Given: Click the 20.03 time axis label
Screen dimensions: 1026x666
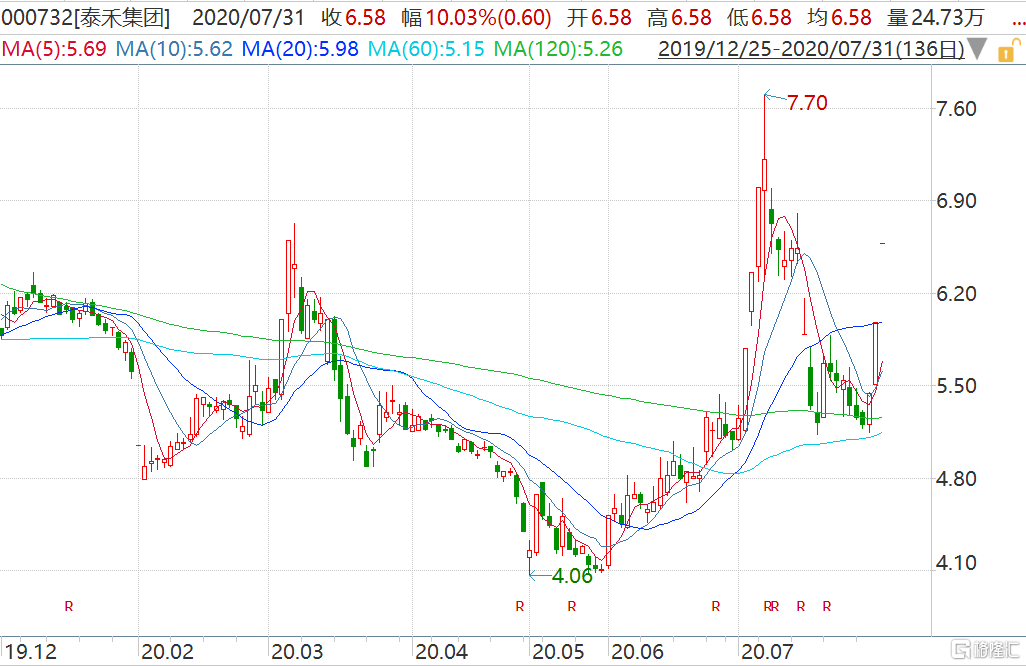Looking at the screenshot, I should coord(298,652).
